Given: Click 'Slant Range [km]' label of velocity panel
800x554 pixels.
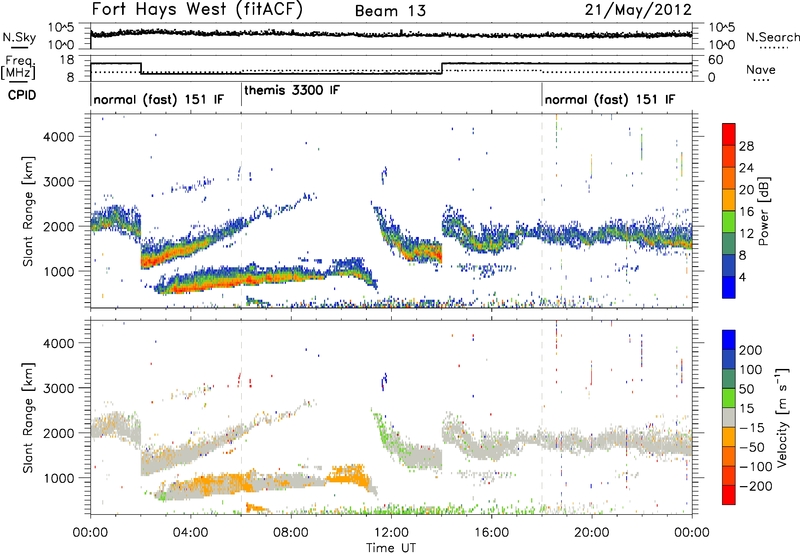Looking at the screenshot, I should (x=28, y=417).
